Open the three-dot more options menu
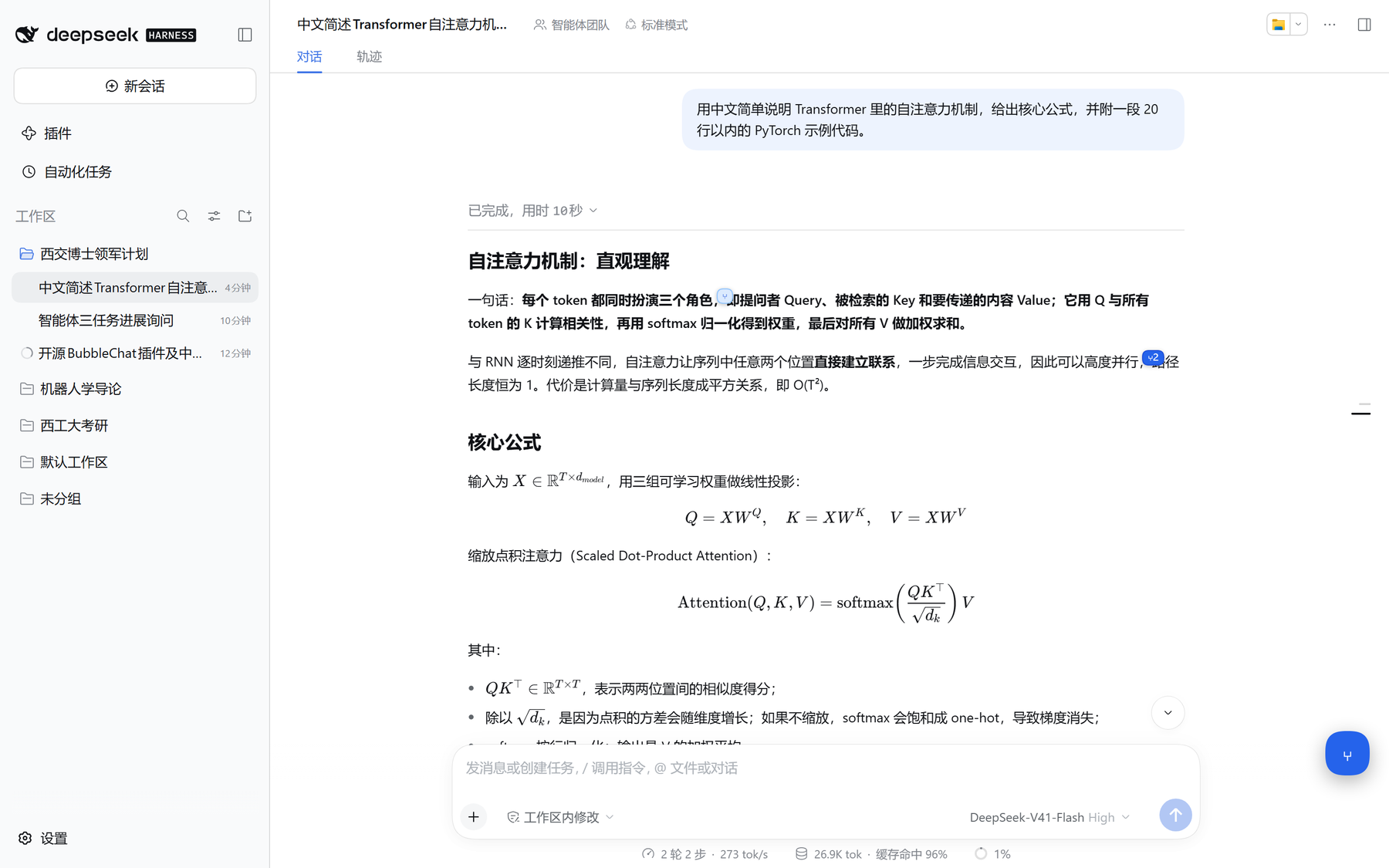The height and width of the screenshot is (868, 1389). pos(1330,25)
